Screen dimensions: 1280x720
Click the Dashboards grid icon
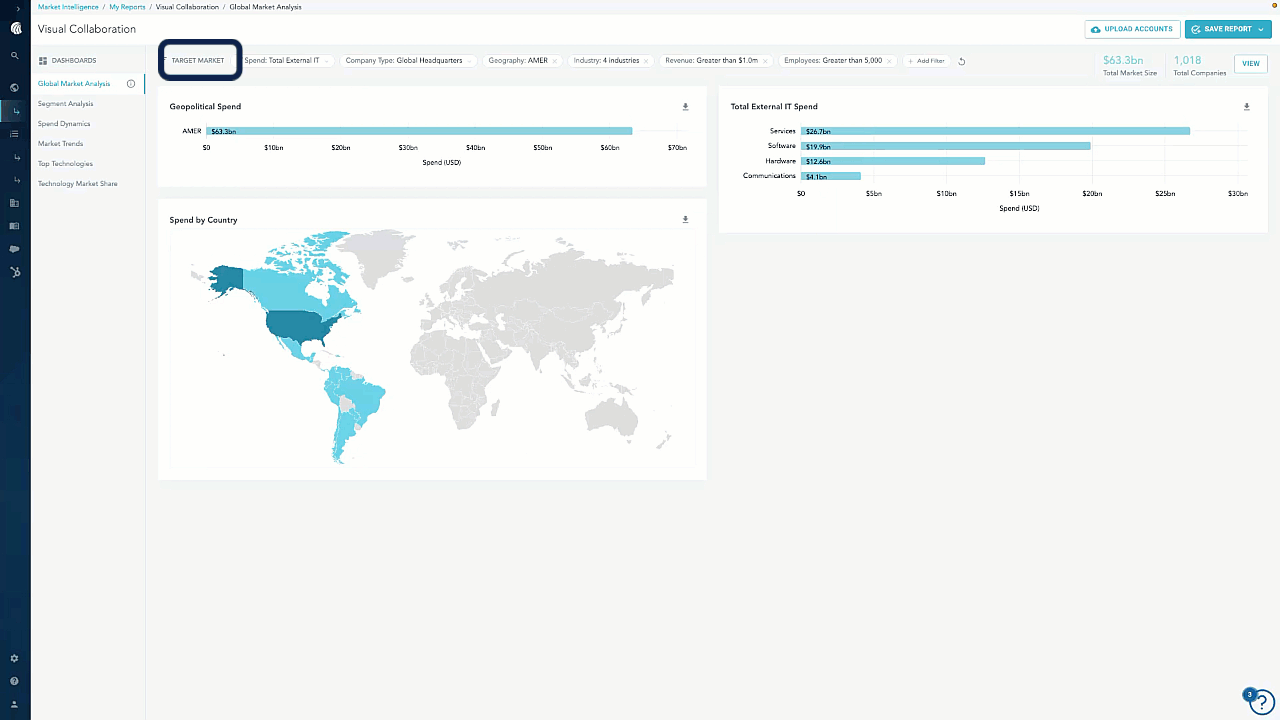pos(43,61)
